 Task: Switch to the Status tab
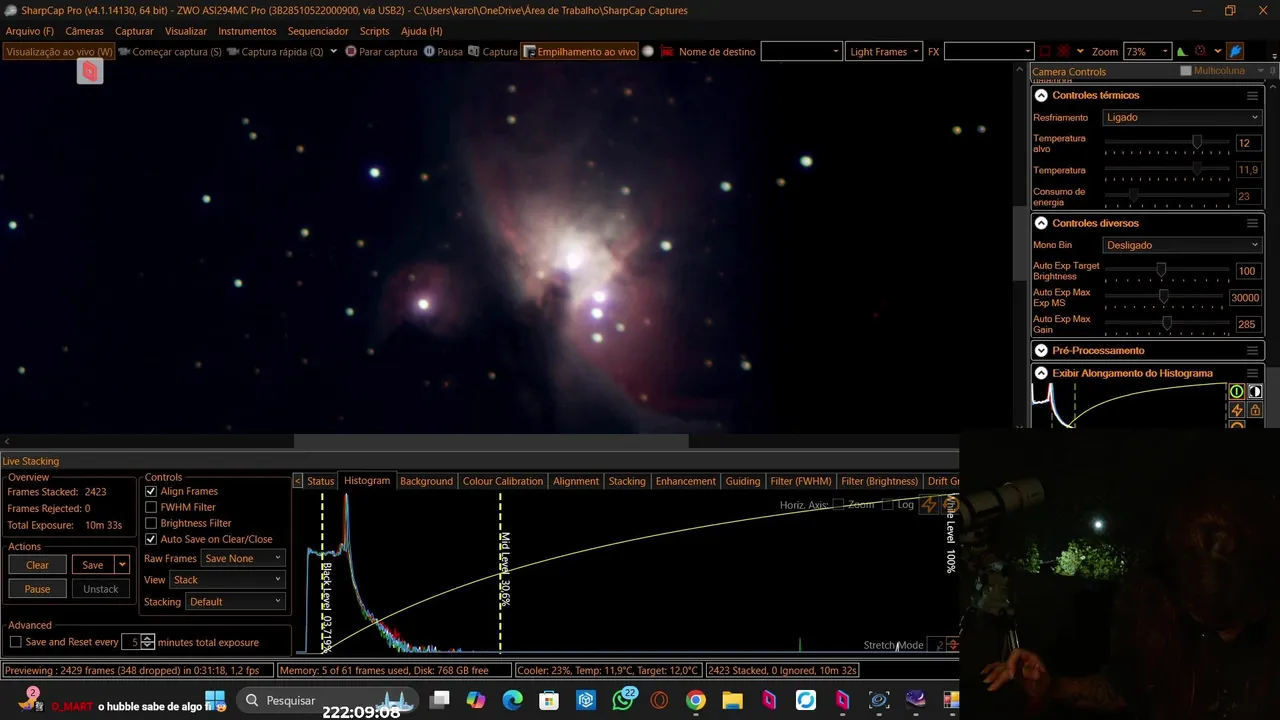[320, 481]
